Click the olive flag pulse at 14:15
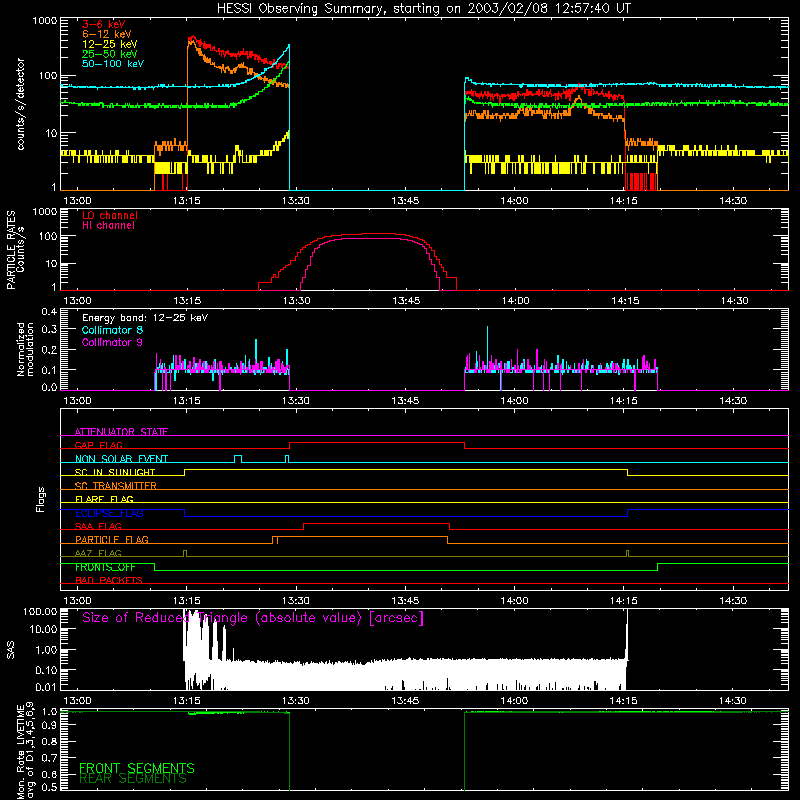Screen dimensions: 800x800 [x=628, y=553]
